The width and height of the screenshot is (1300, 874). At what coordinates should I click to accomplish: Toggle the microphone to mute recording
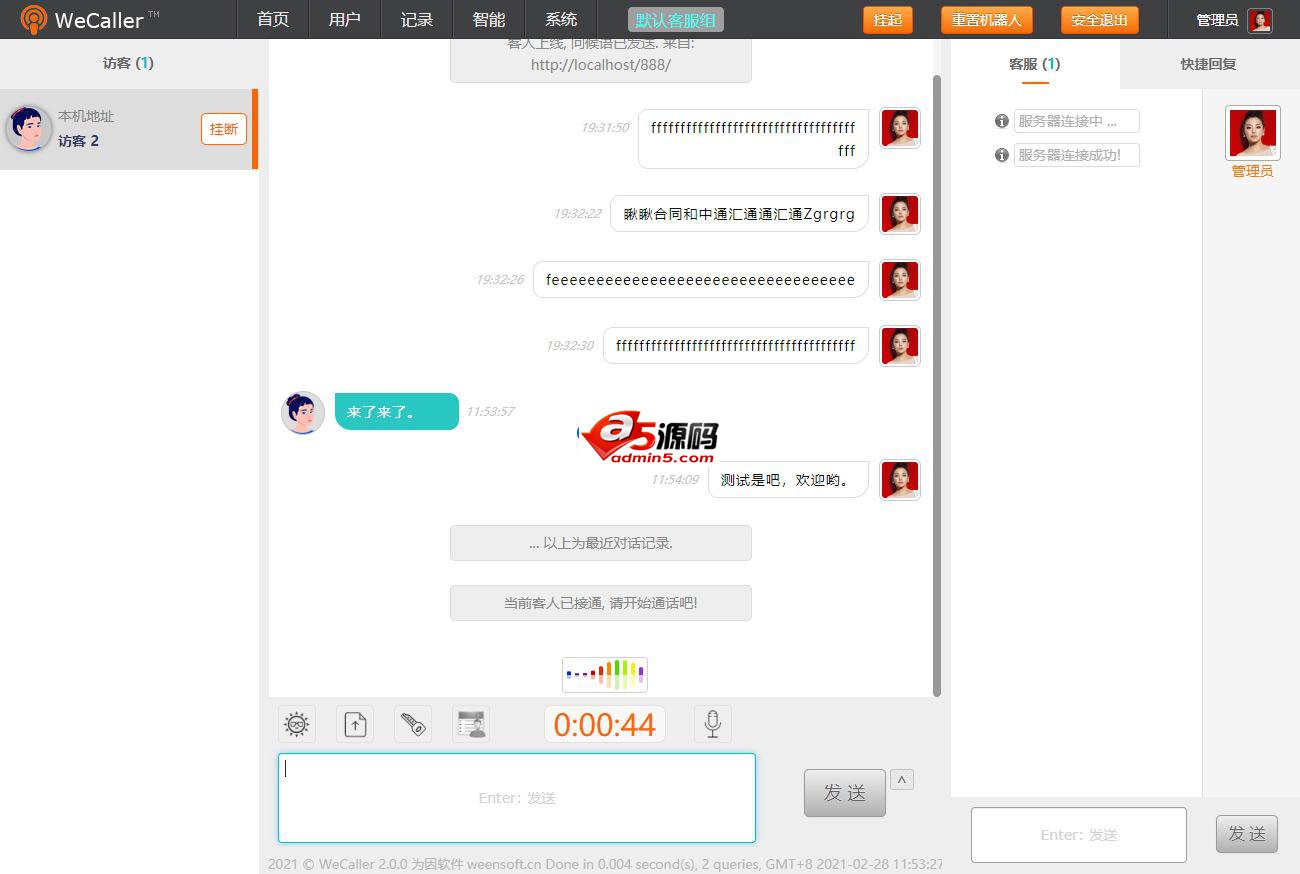[x=711, y=723]
